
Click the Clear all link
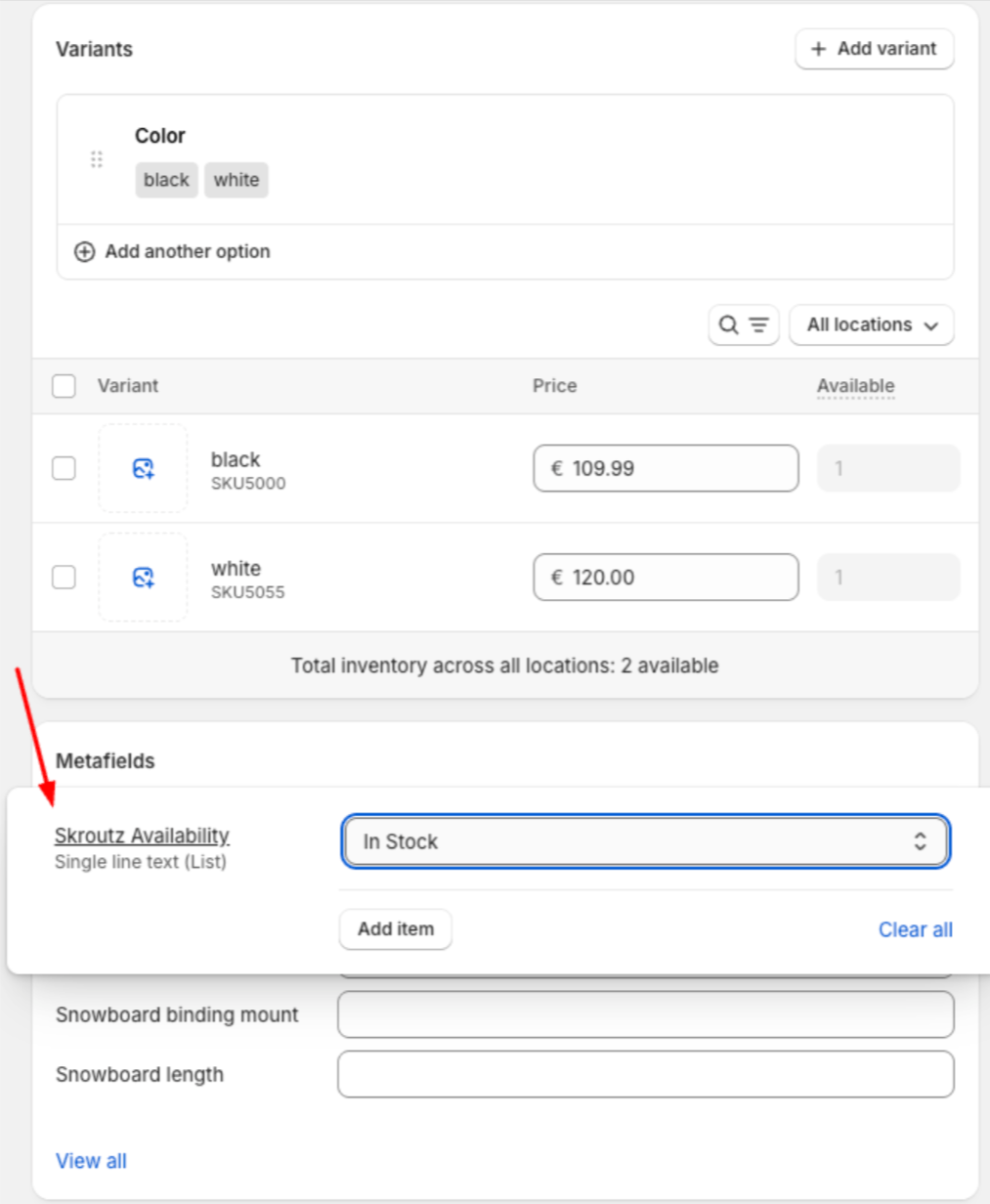(915, 930)
